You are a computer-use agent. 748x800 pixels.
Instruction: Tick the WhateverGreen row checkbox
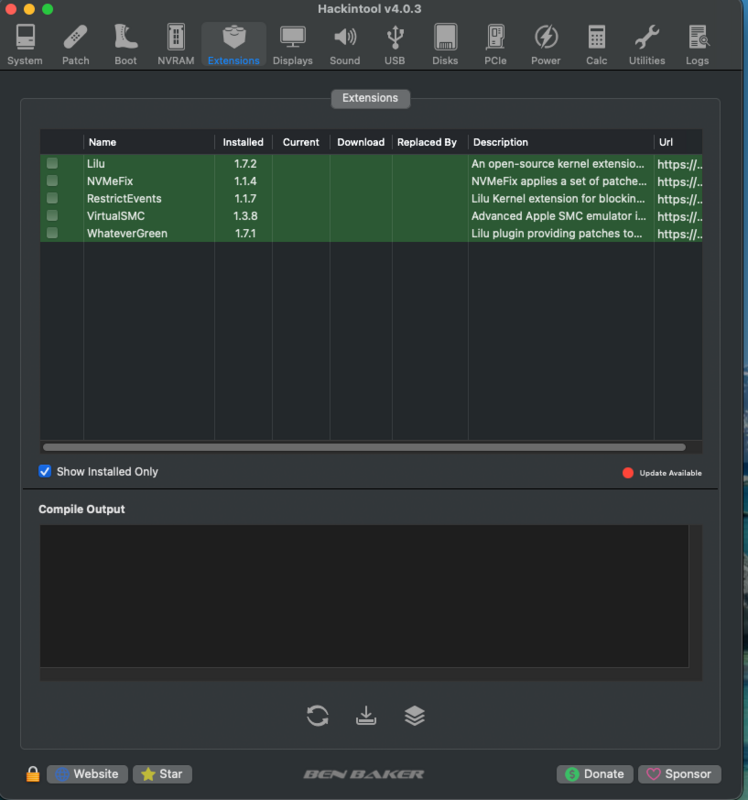(x=52, y=233)
